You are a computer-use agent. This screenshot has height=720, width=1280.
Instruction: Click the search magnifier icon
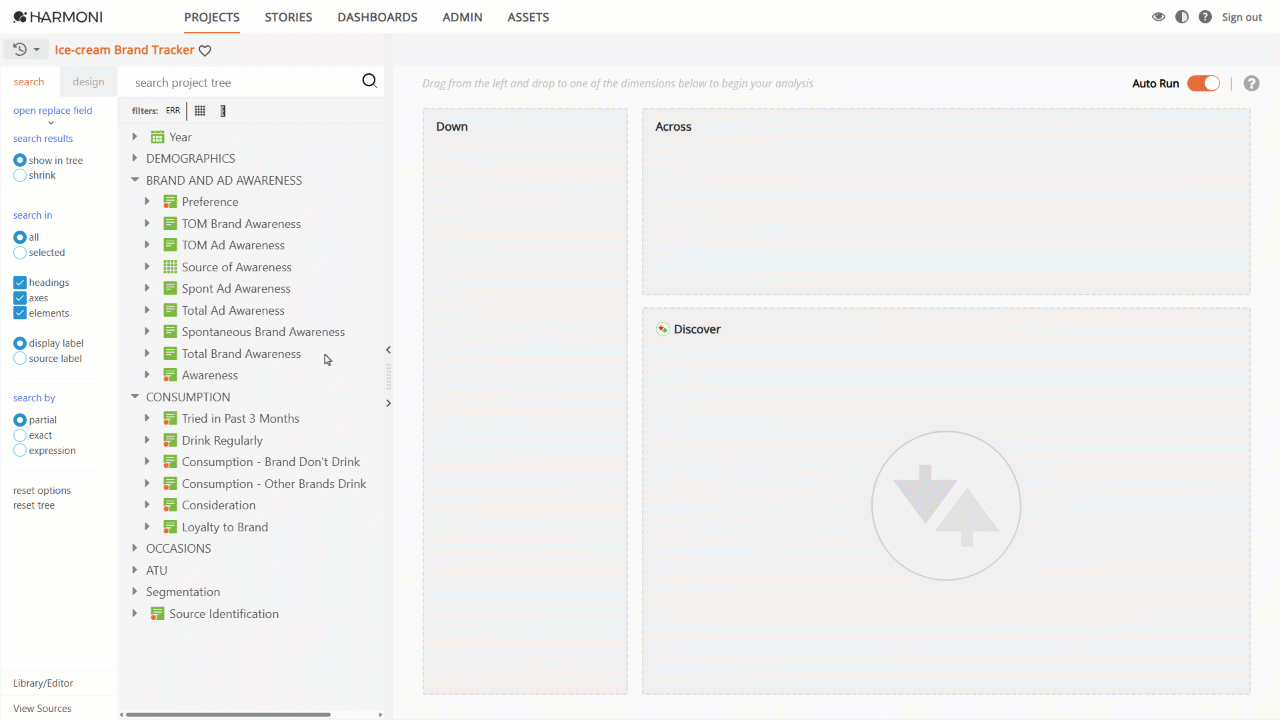coord(369,82)
